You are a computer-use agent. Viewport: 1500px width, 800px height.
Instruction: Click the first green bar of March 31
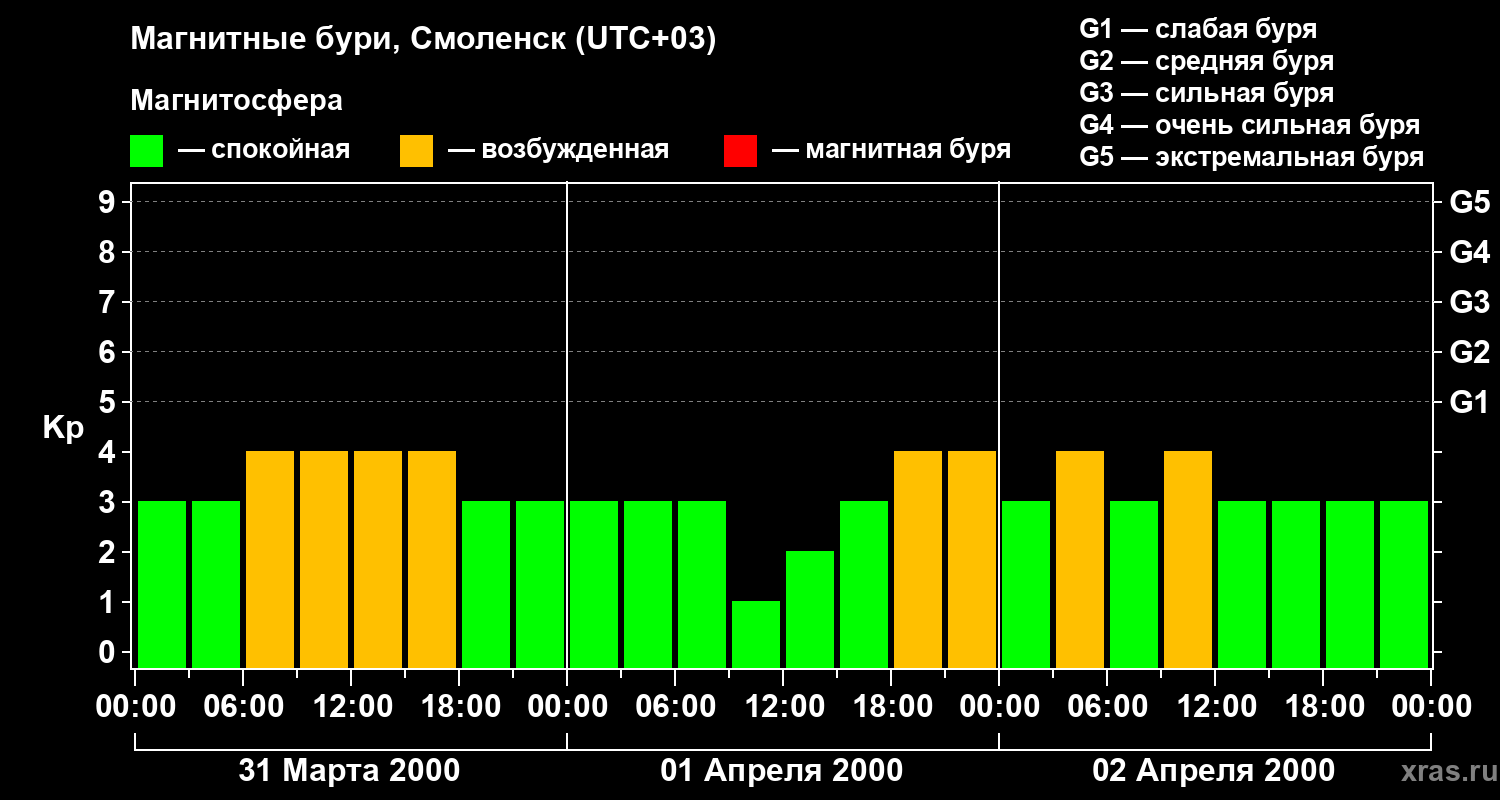coord(162,584)
